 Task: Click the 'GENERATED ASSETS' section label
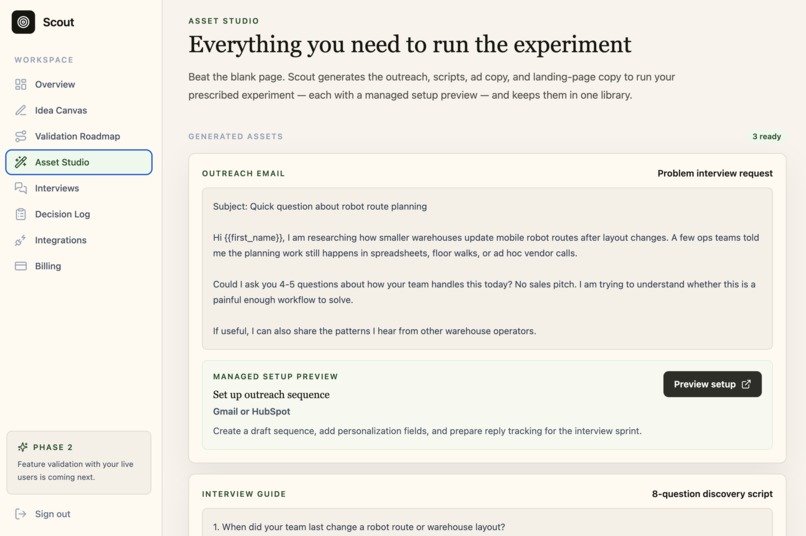pyautogui.click(x=235, y=136)
